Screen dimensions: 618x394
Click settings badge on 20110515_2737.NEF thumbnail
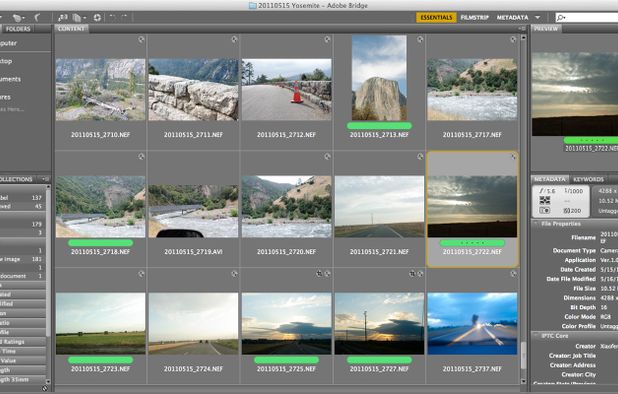(513, 273)
